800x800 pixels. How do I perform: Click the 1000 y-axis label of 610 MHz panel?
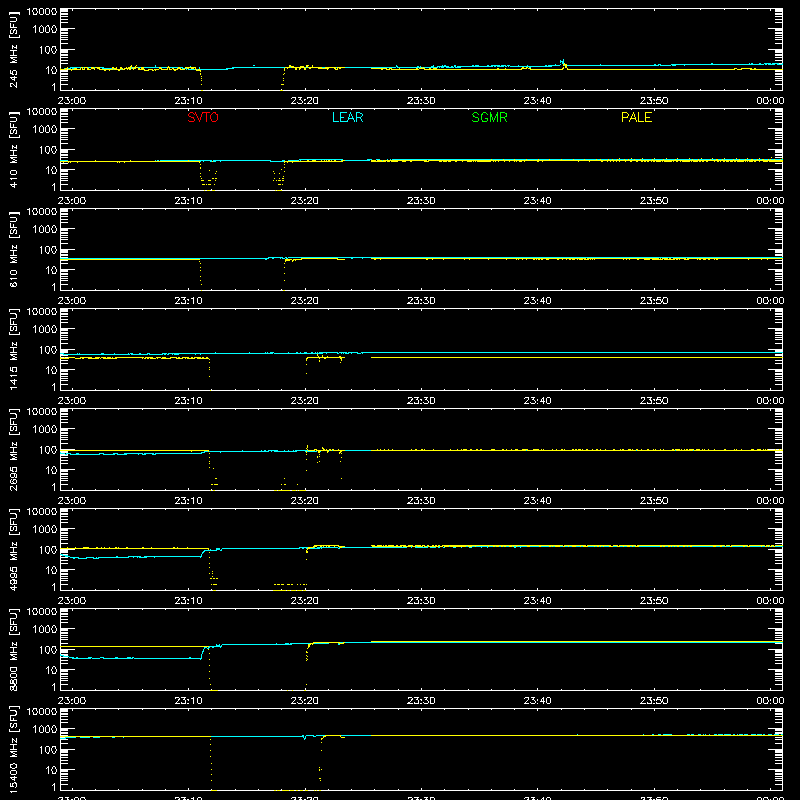click(x=45, y=230)
